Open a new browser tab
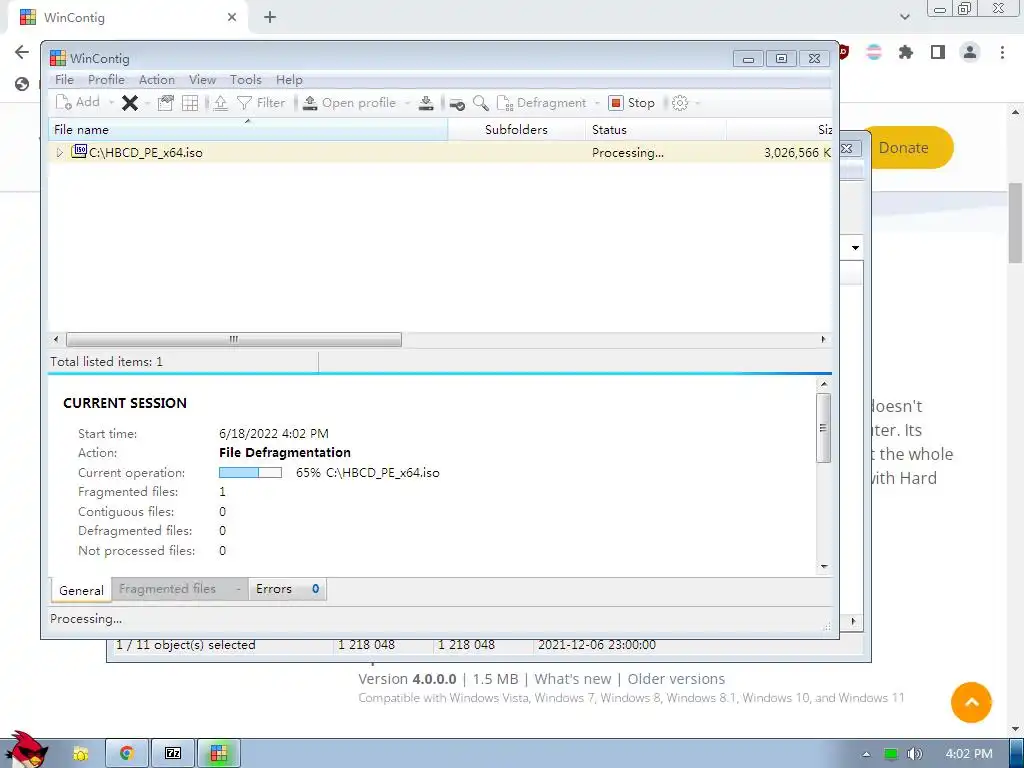 [x=270, y=18]
